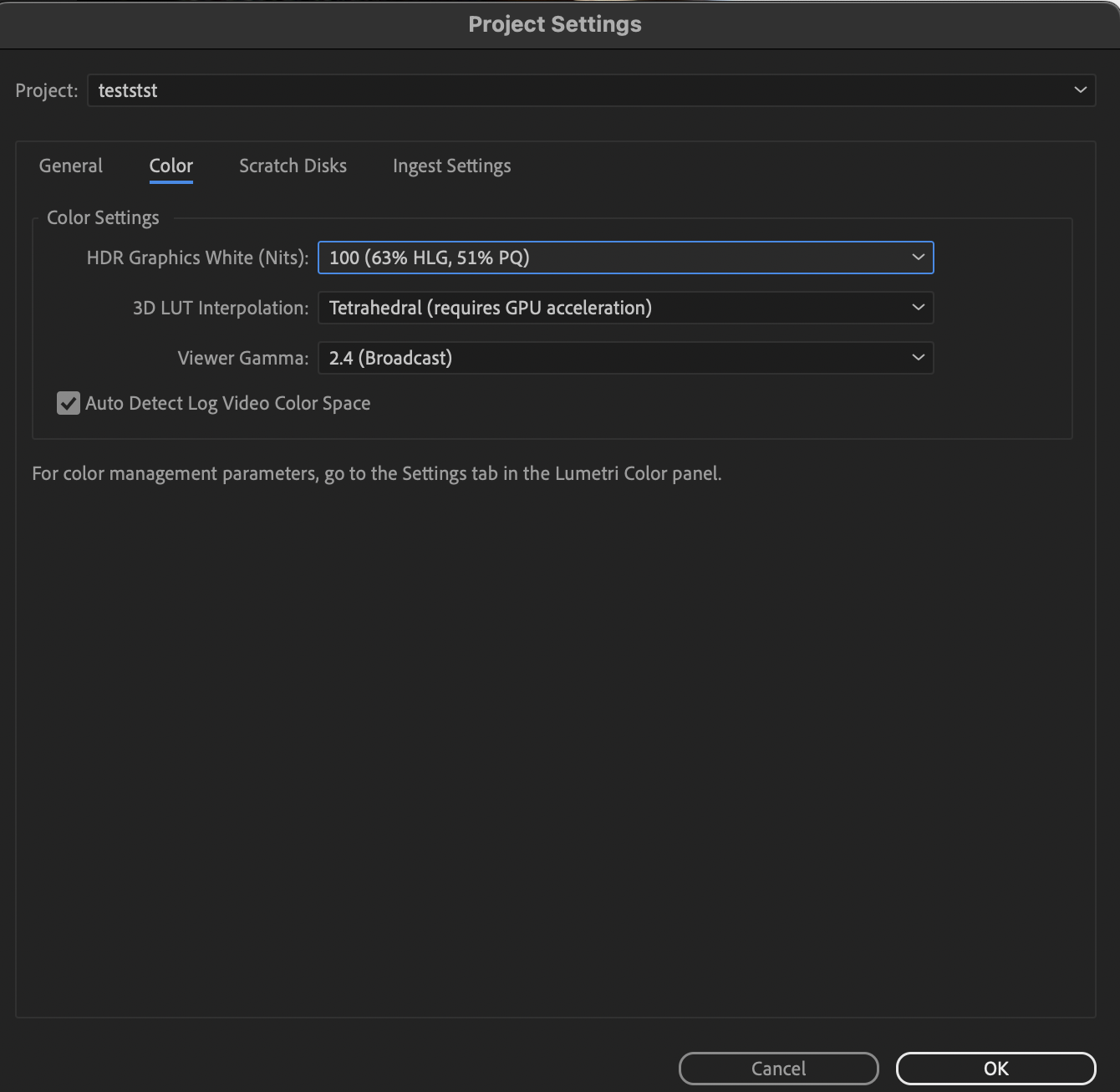Viewport: 1120px width, 1092px height.
Task: Open the HDR Graphics White chevron icon
Action: 918,258
